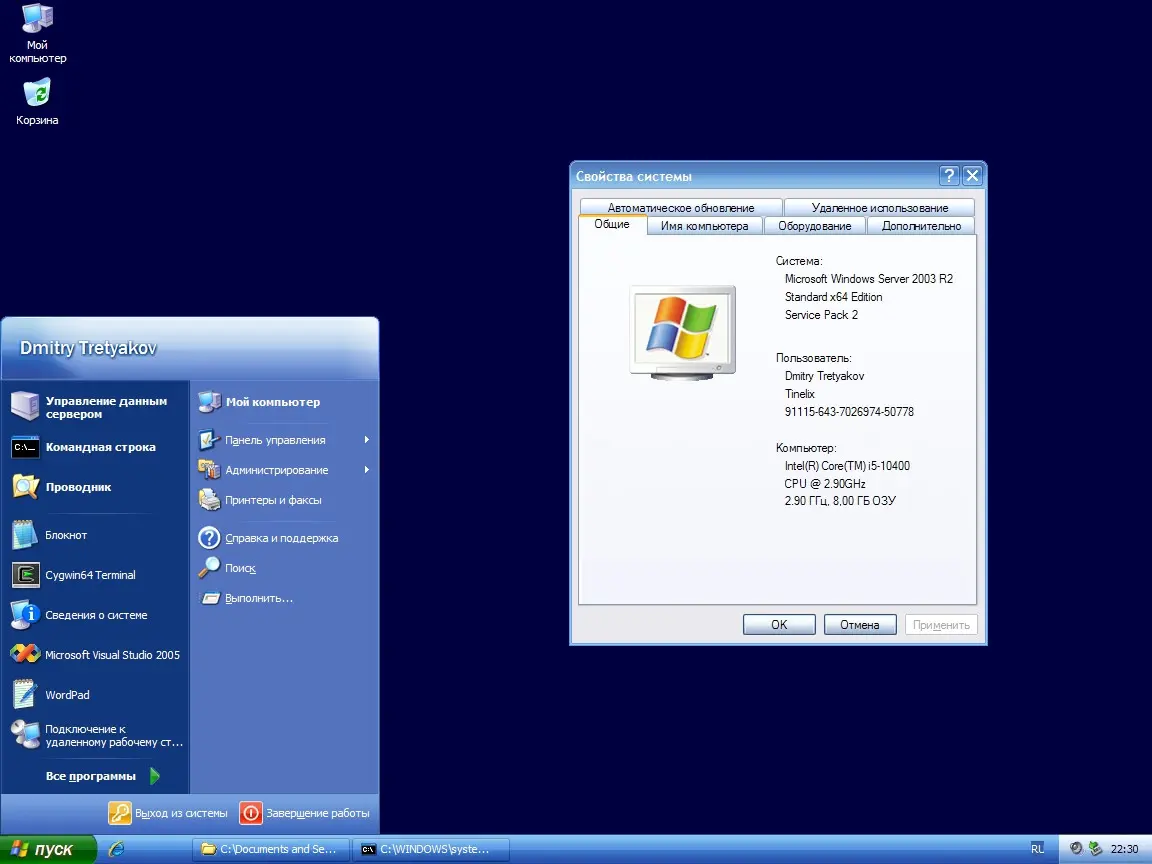Click the network connection tray icon
The width and height of the screenshot is (1152, 864).
(x=1095, y=849)
